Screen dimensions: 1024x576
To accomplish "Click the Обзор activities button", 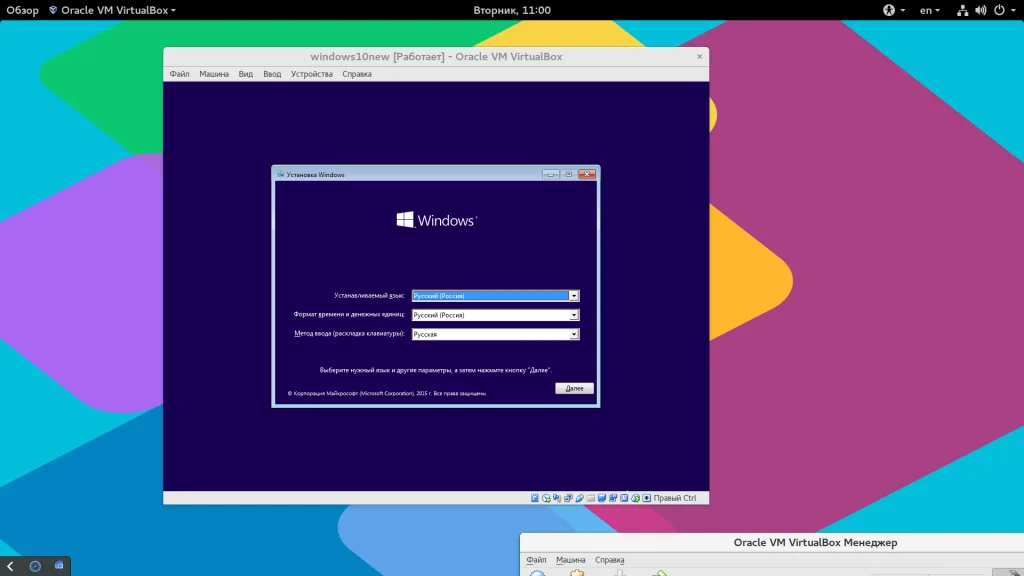I will [x=20, y=10].
